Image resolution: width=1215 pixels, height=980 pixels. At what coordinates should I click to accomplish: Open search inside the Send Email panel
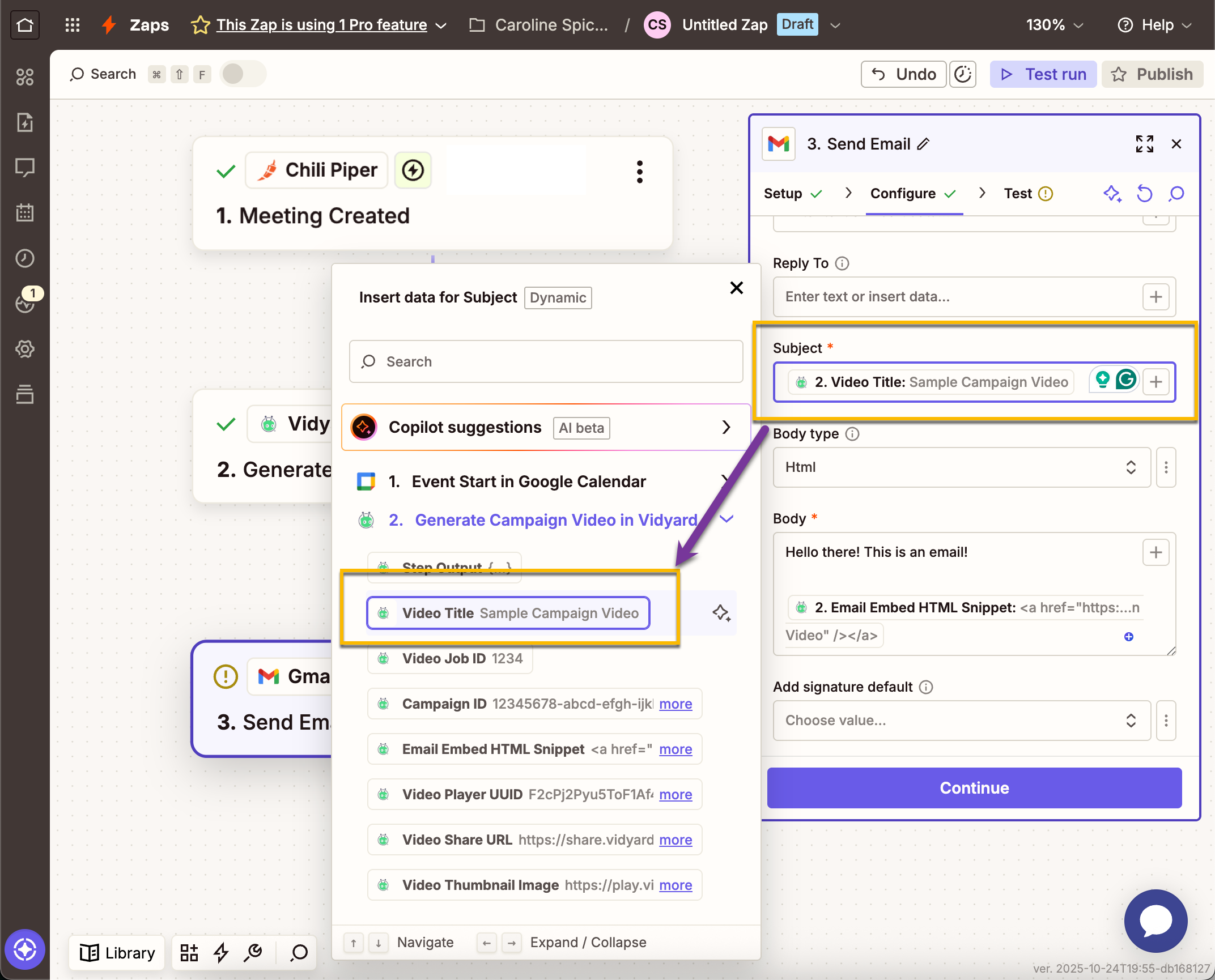click(1175, 194)
